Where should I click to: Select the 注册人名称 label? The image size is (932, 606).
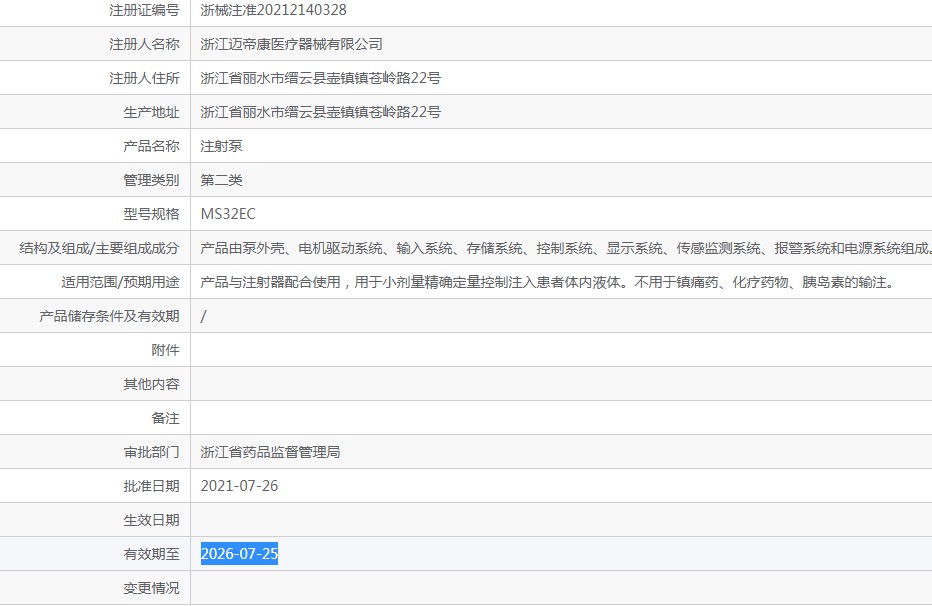tap(144, 44)
